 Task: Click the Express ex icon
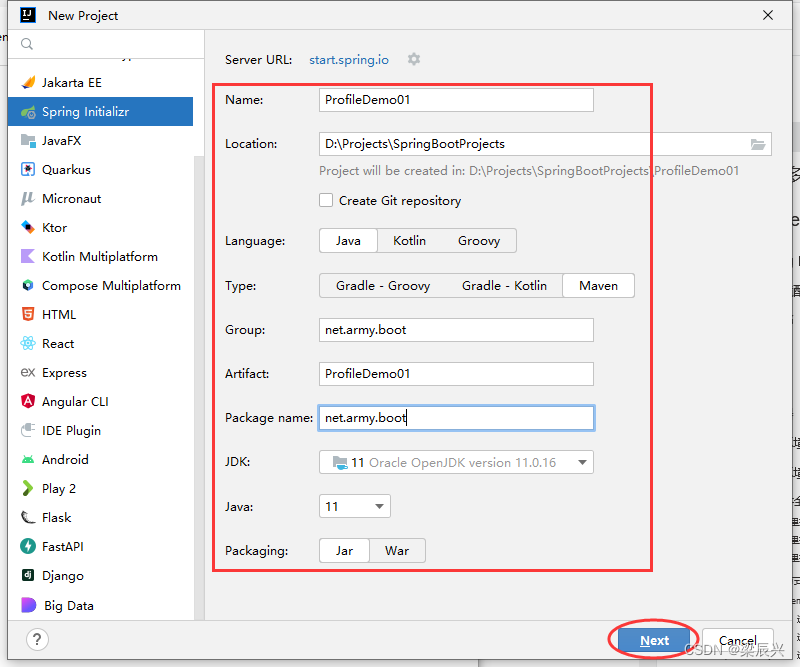[x=28, y=373]
